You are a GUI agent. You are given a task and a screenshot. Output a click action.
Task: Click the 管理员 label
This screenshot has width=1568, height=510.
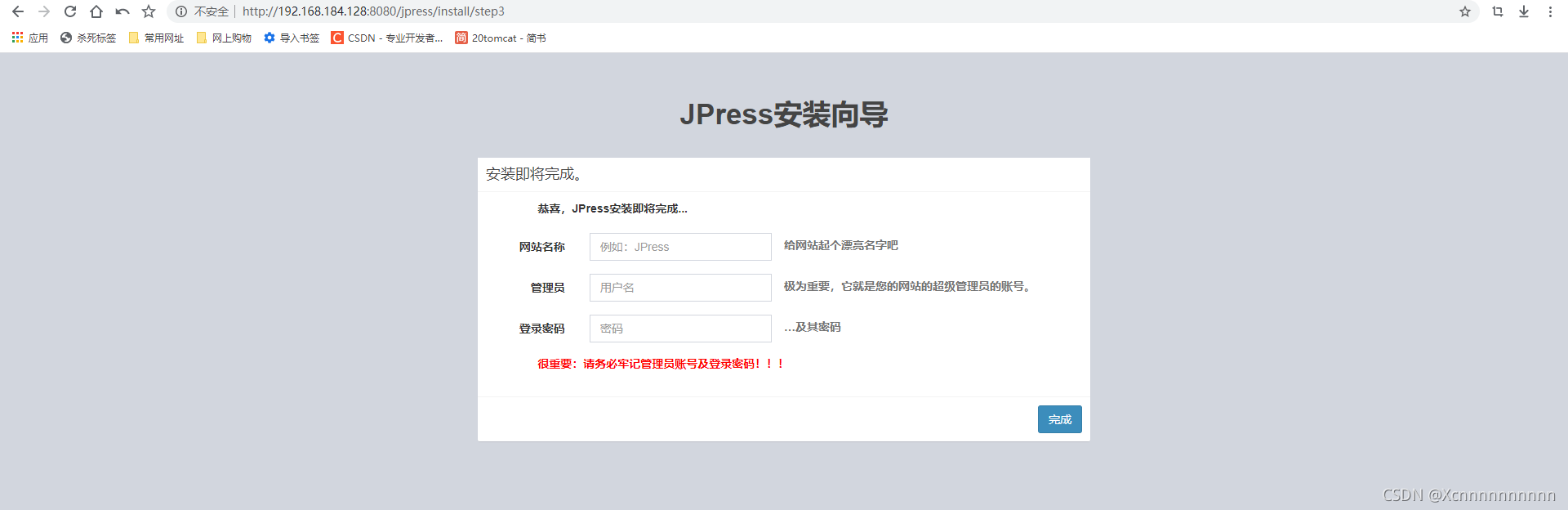548,288
